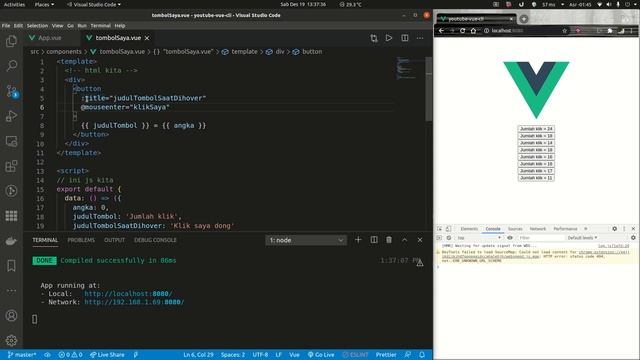Go to browser home page
The image size is (640, 360).
pyautogui.click(x=473, y=31)
